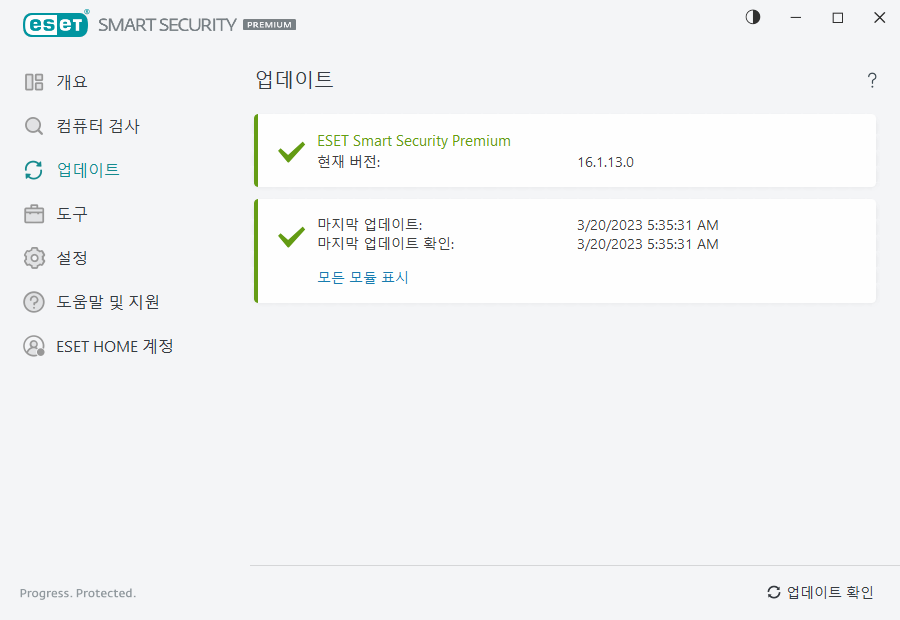The image size is (900, 620).
Task: Click the checkmark next to 마지막 업데이트
Action: pyautogui.click(x=291, y=234)
